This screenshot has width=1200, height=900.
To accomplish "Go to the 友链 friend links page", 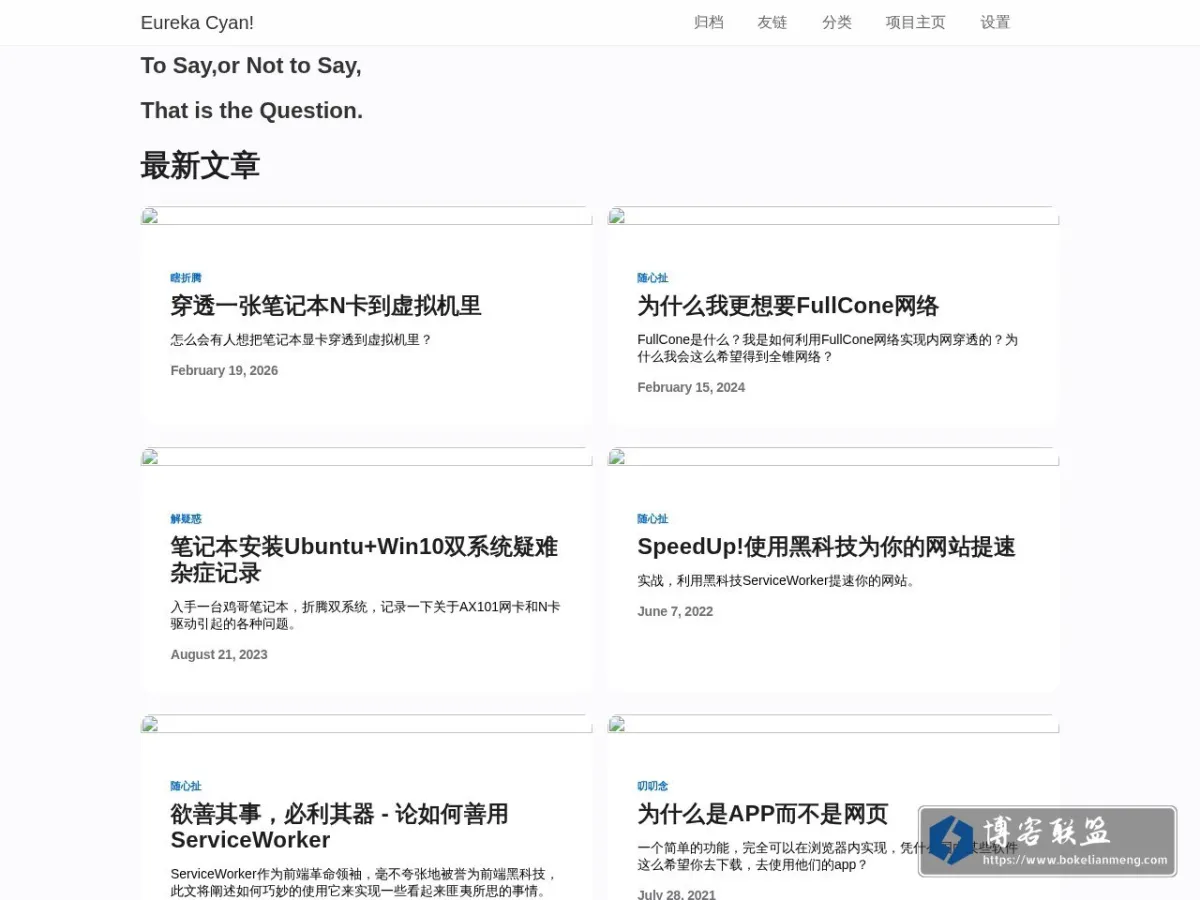I will 772,22.
